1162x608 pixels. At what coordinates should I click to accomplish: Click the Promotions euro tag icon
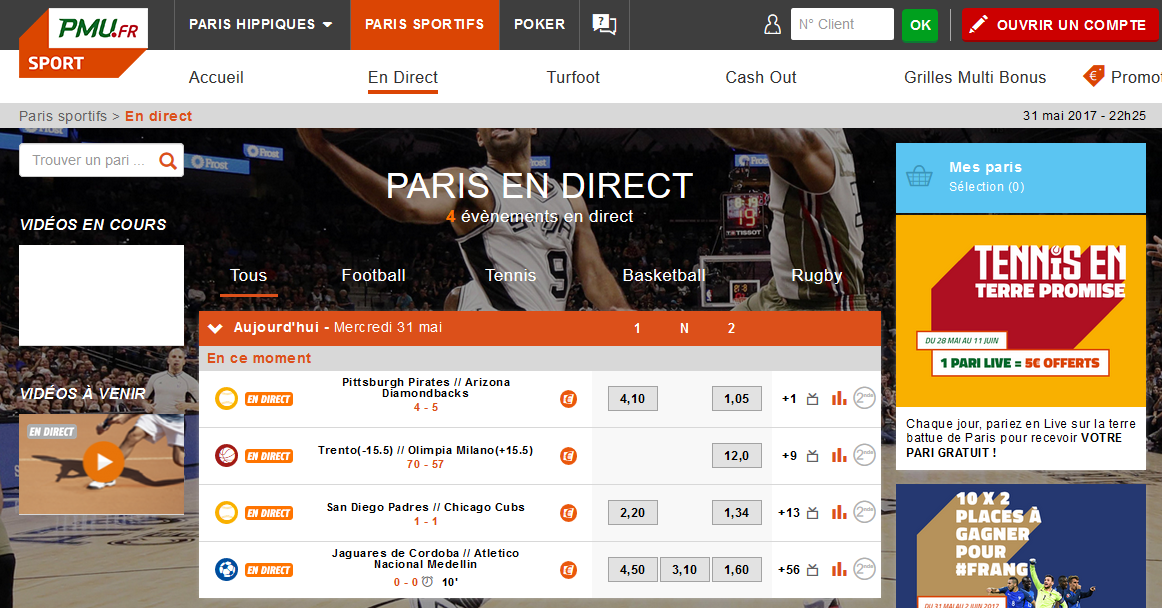pyautogui.click(x=1093, y=76)
